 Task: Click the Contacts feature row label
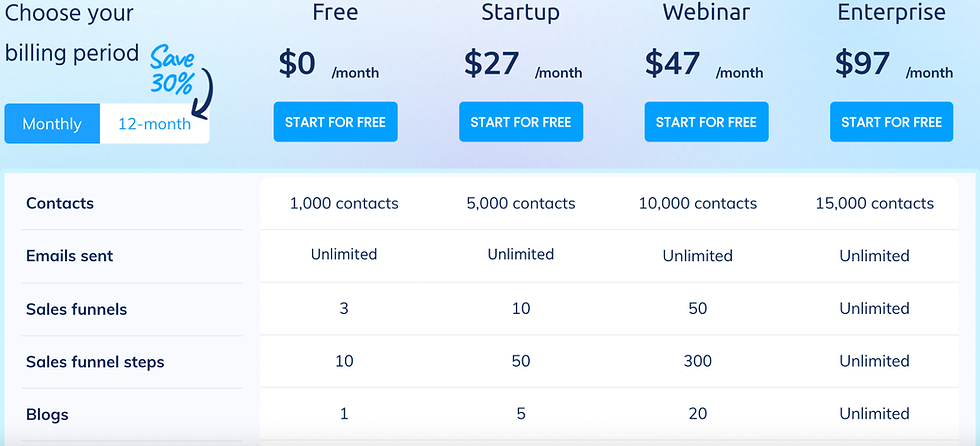pos(60,204)
